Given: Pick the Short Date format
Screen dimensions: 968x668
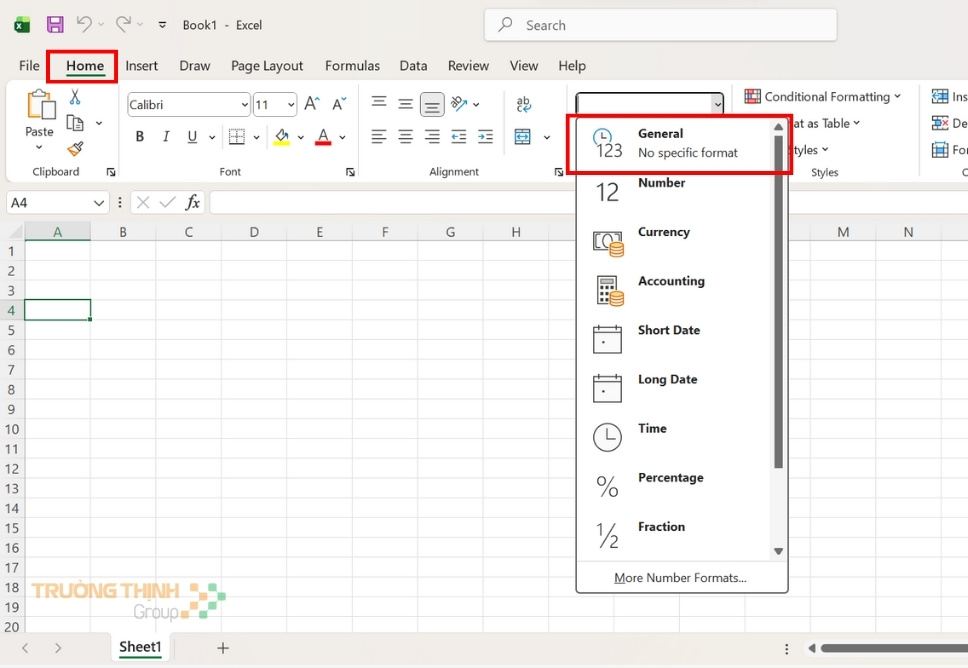Looking at the screenshot, I should (x=668, y=330).
